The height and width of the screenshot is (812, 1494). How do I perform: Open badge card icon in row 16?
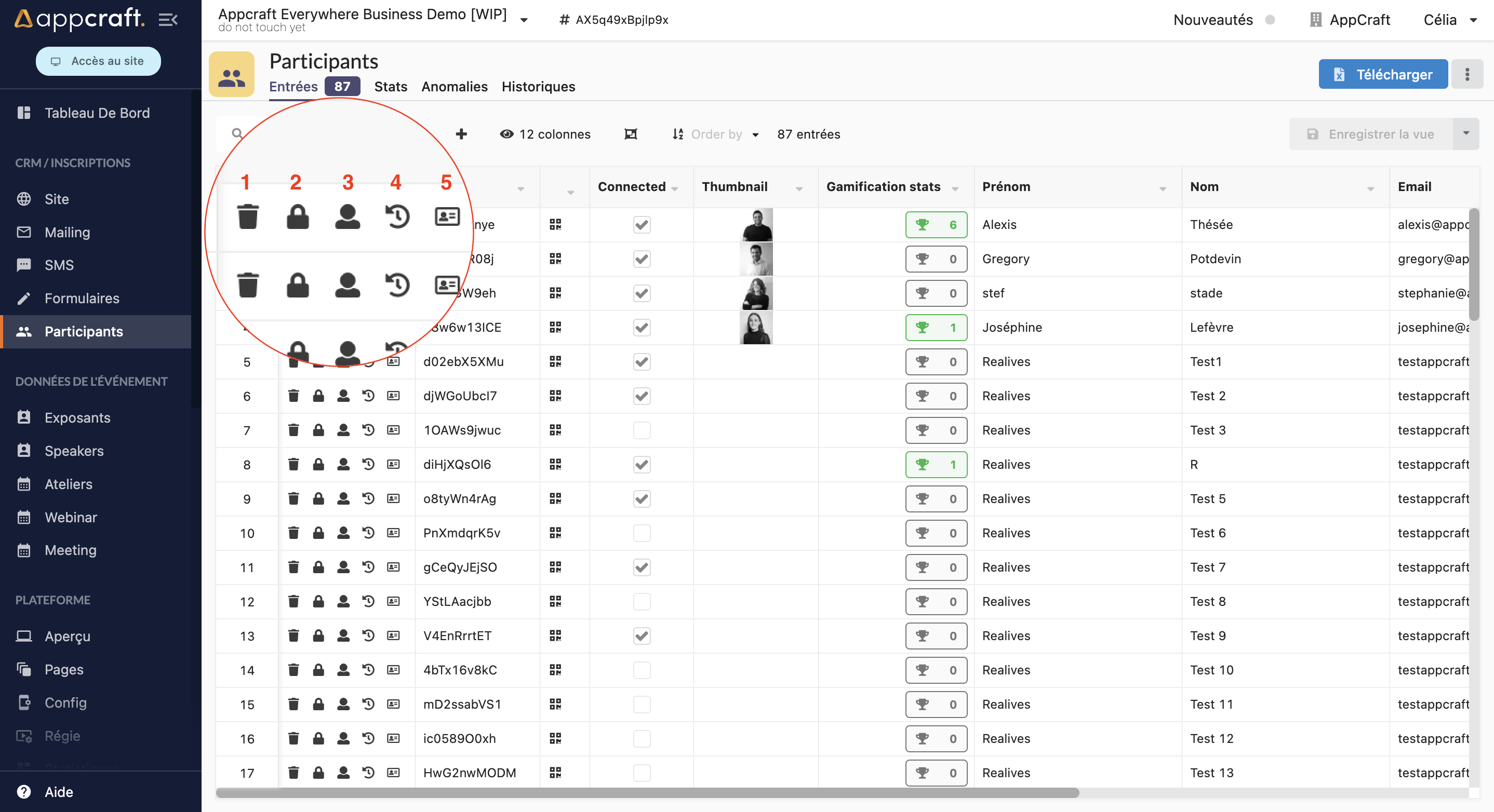393,738
